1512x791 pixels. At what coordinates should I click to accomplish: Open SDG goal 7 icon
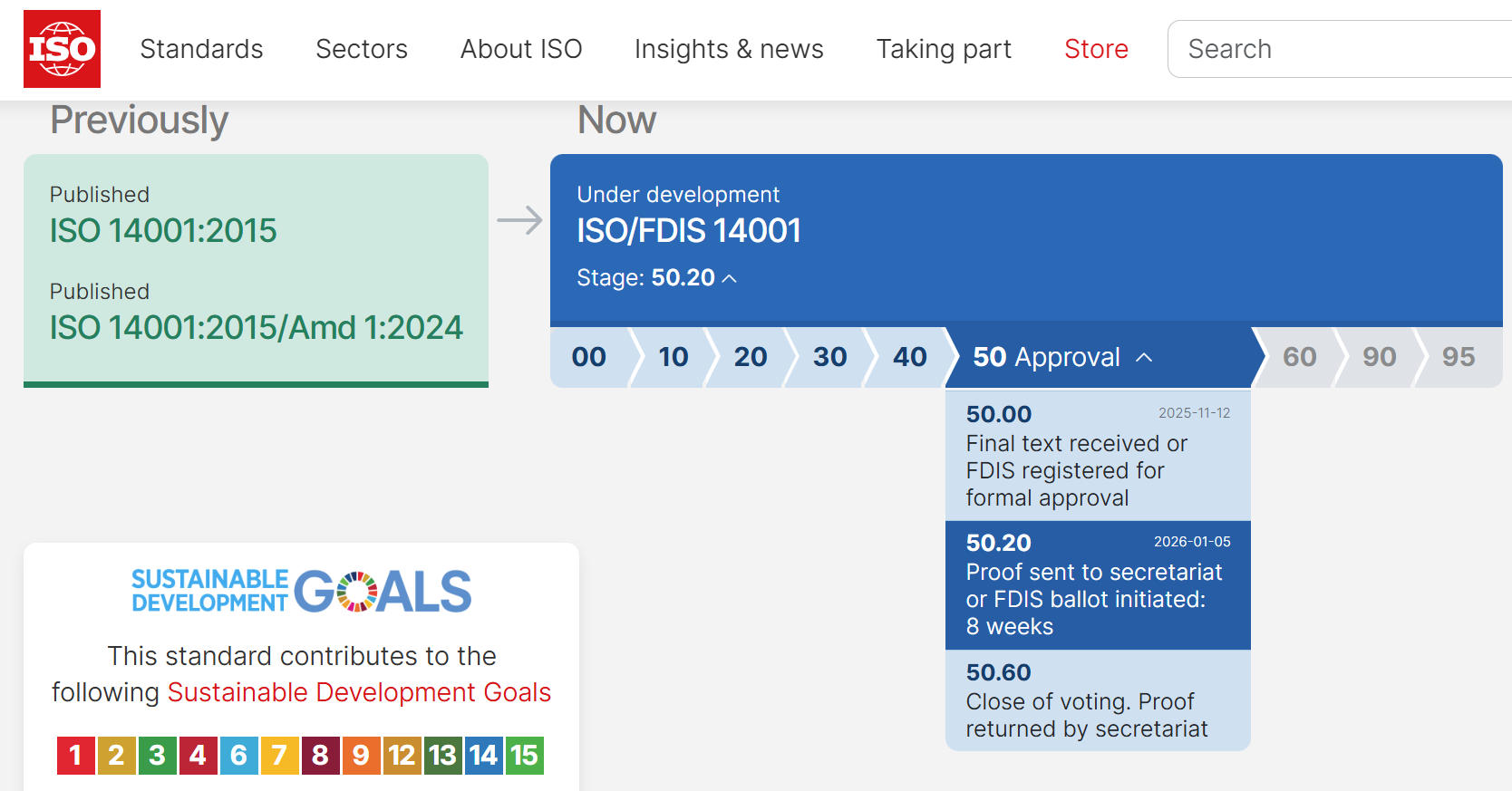point(279,755)
